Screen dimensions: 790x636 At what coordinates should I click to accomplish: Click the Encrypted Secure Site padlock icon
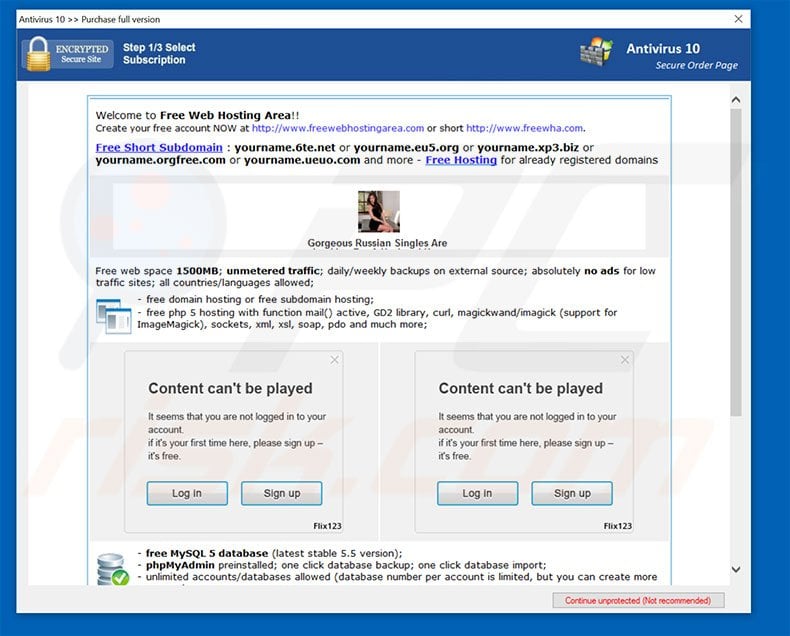[x=38, y=53]
